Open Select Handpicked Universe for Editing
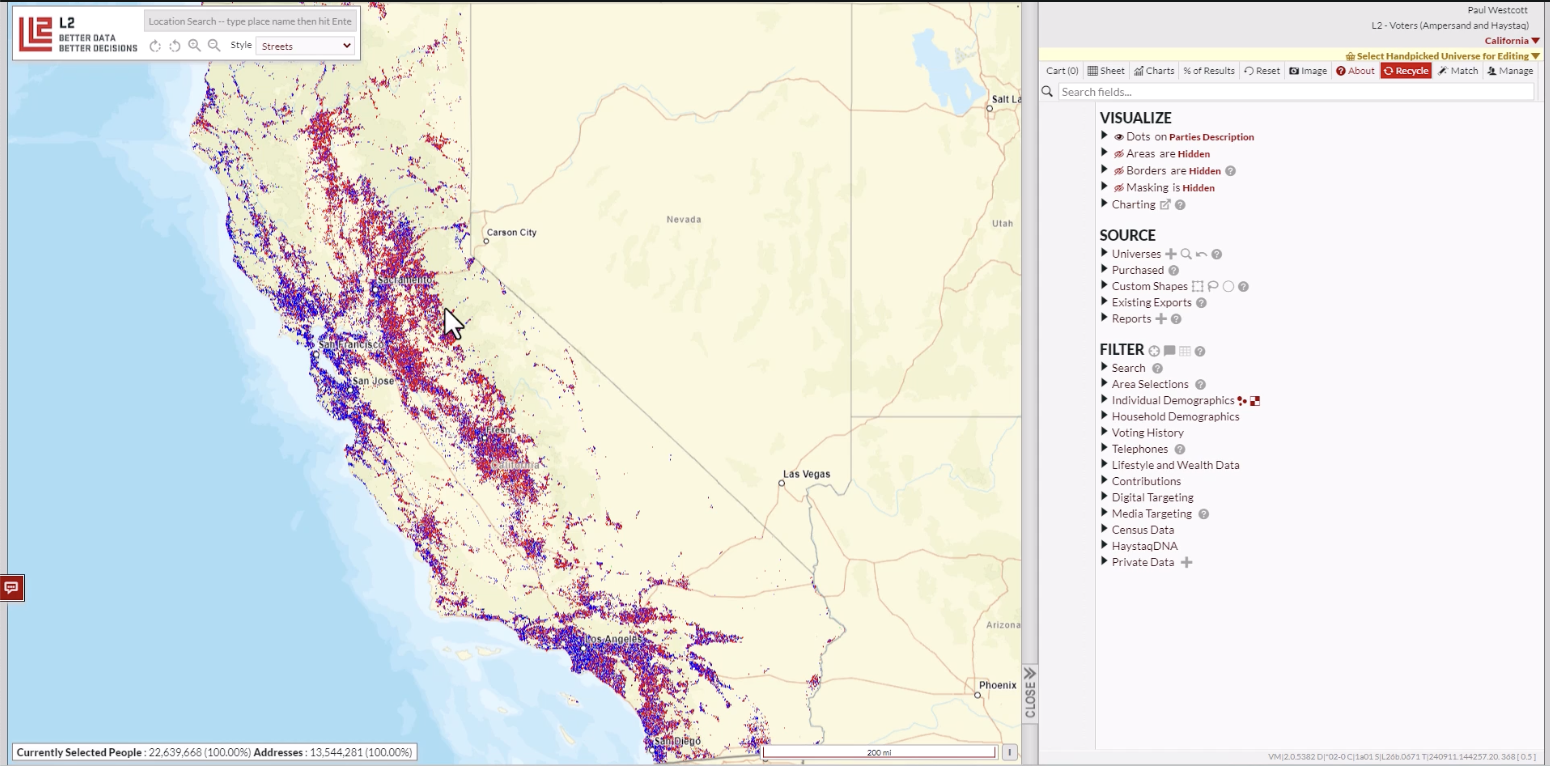1550x766 pixels. pos(1443,56)
